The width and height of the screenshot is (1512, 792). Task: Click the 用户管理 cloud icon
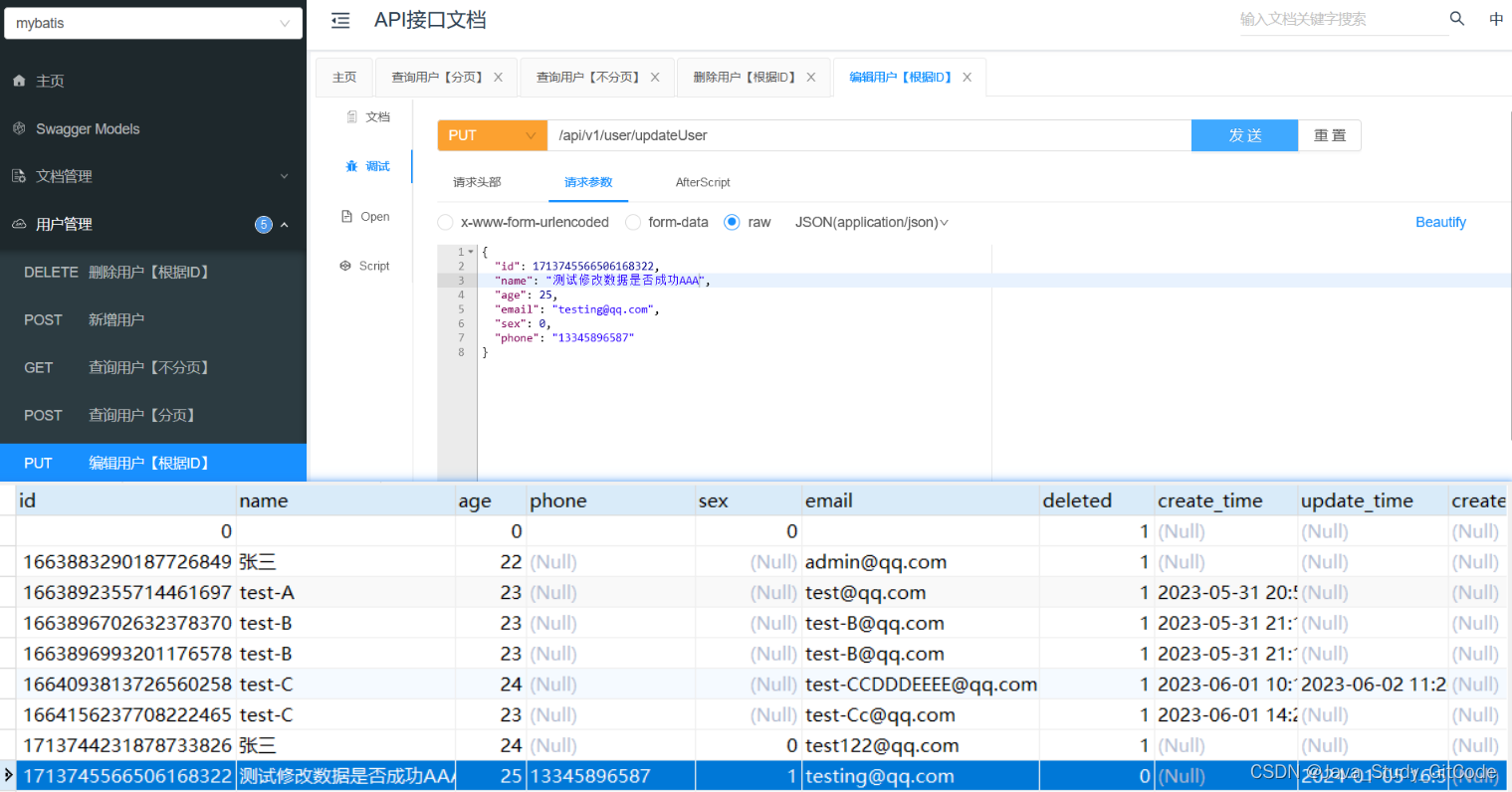[19, 224]
